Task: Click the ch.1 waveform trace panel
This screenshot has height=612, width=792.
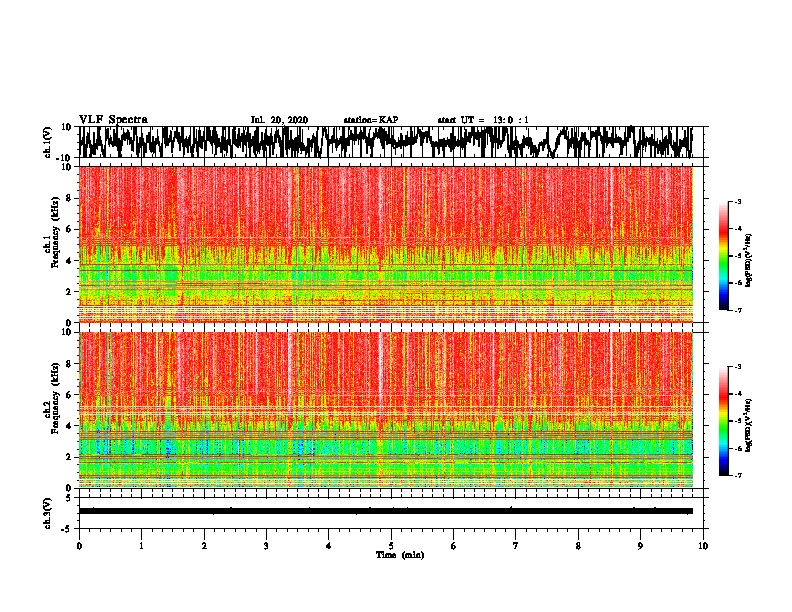Action: coord(391,142)
